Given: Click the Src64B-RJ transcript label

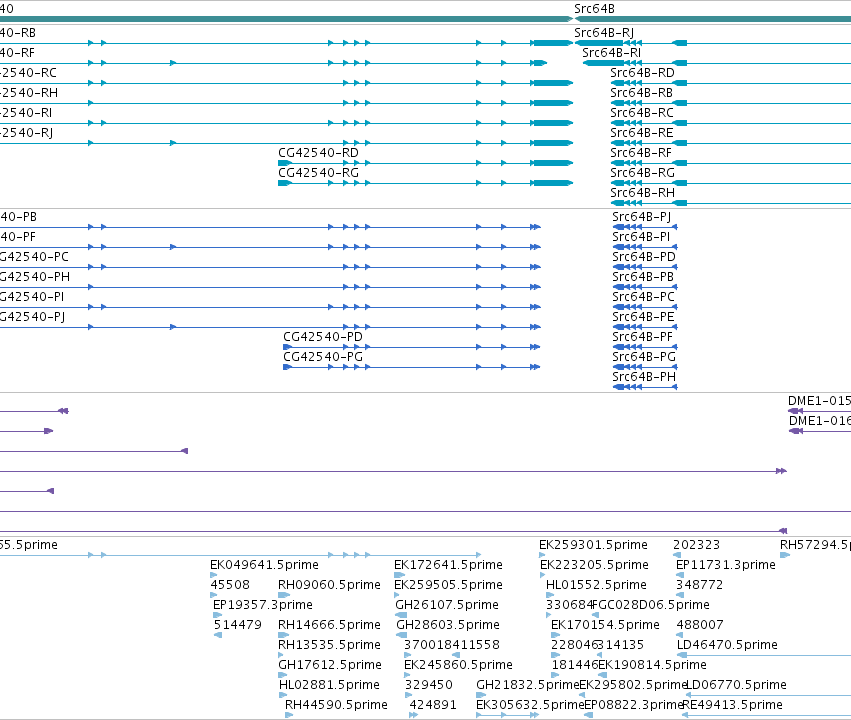Looking at the screenshot, I should coord(604,33).
